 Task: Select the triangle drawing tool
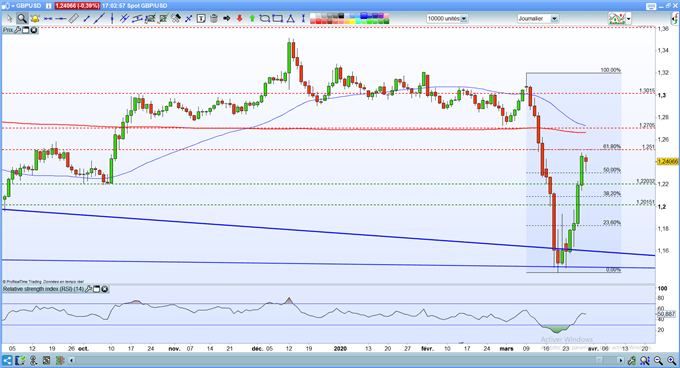tap(291, 19)
